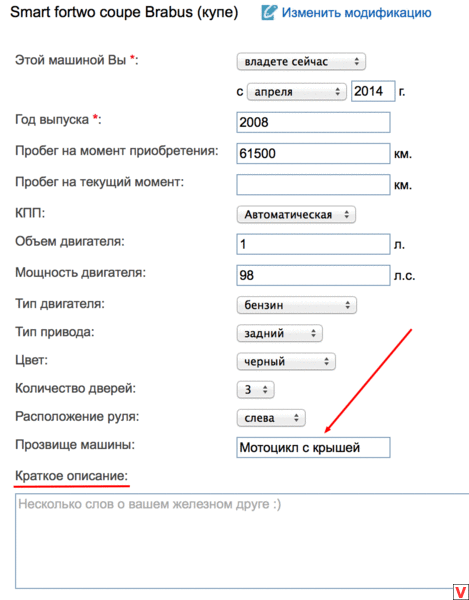Open the Изменить модификацию link
The image size is (469, 600).
(x=356, y=13)
